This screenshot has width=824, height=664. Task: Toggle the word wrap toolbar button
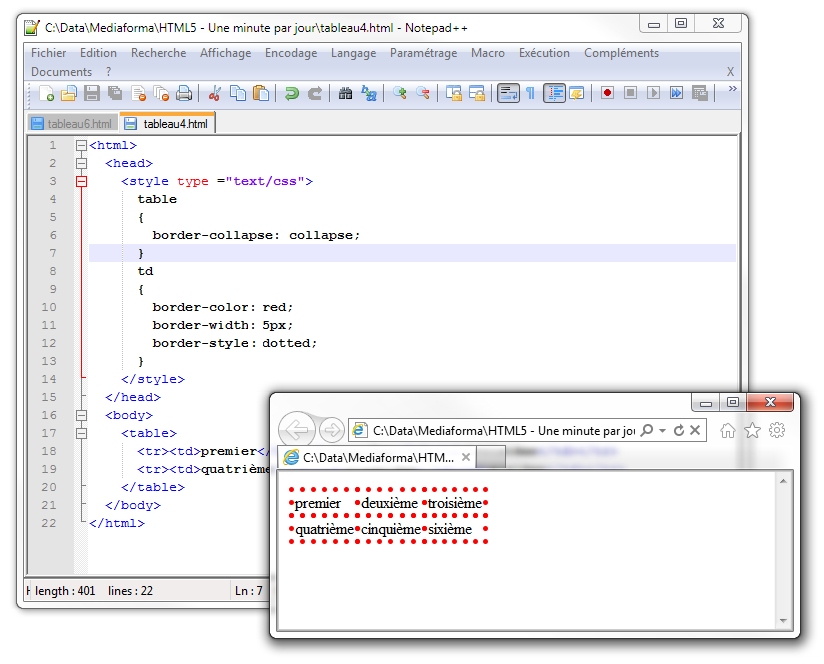tap(508, 93)
